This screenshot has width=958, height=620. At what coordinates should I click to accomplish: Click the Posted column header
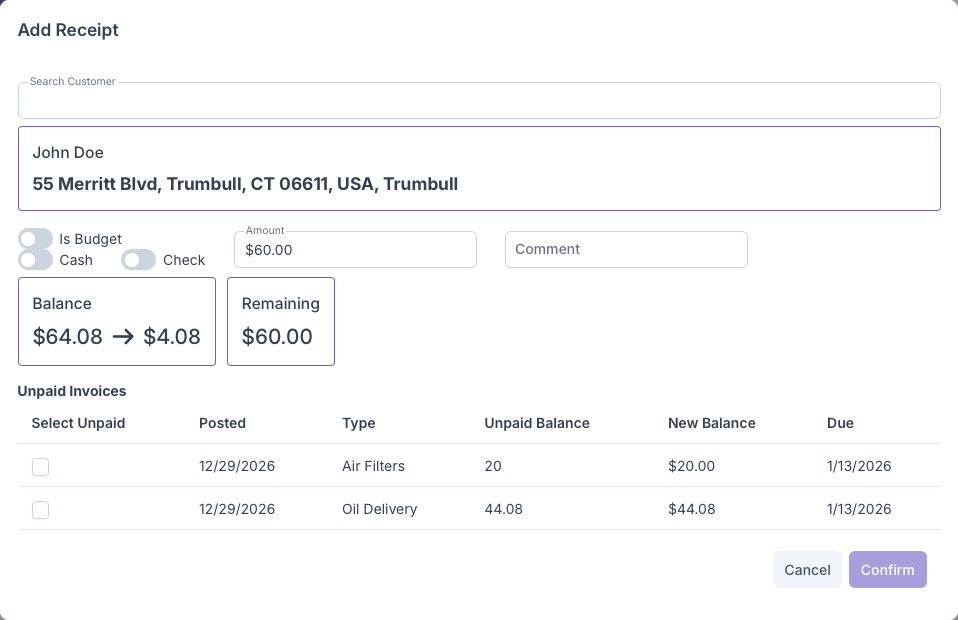(x=222, y=423)
